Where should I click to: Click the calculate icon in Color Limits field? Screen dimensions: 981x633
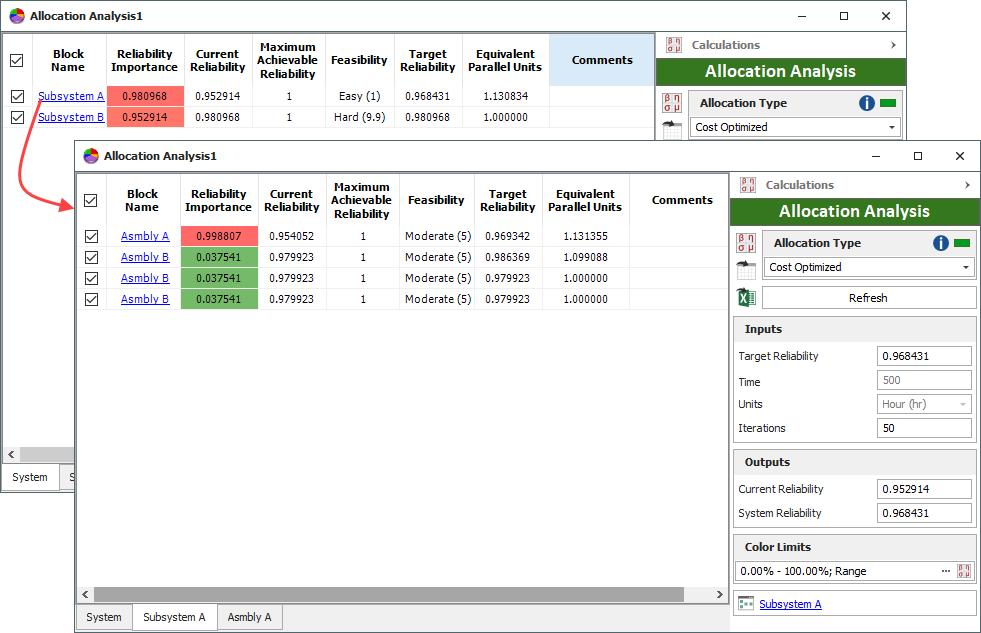point(964,571)
